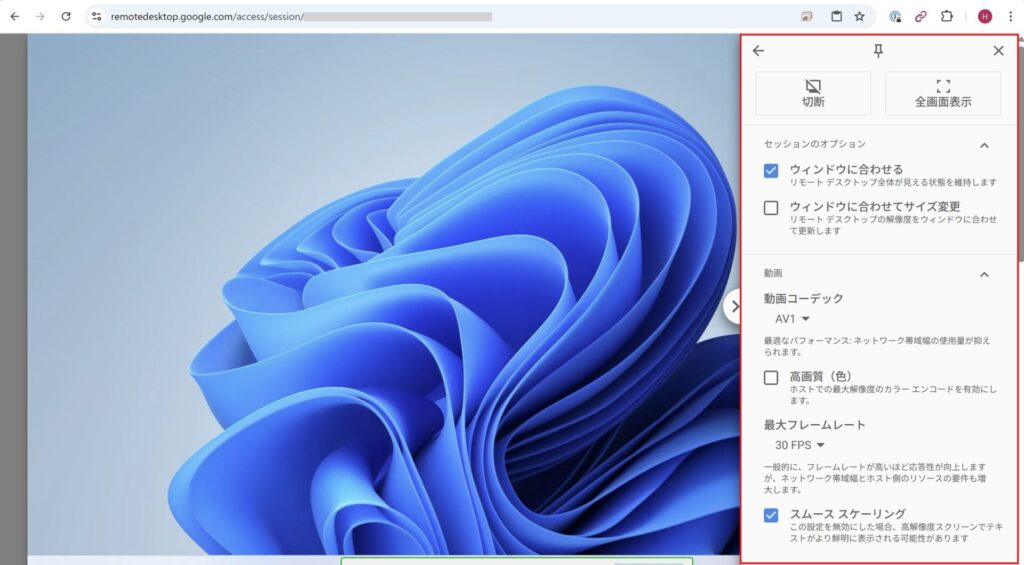This screenshot has width=1024, height=565.
Task: Collapse side panel with arrow handle
Action: pyautogui.click(x=733, y=306)
